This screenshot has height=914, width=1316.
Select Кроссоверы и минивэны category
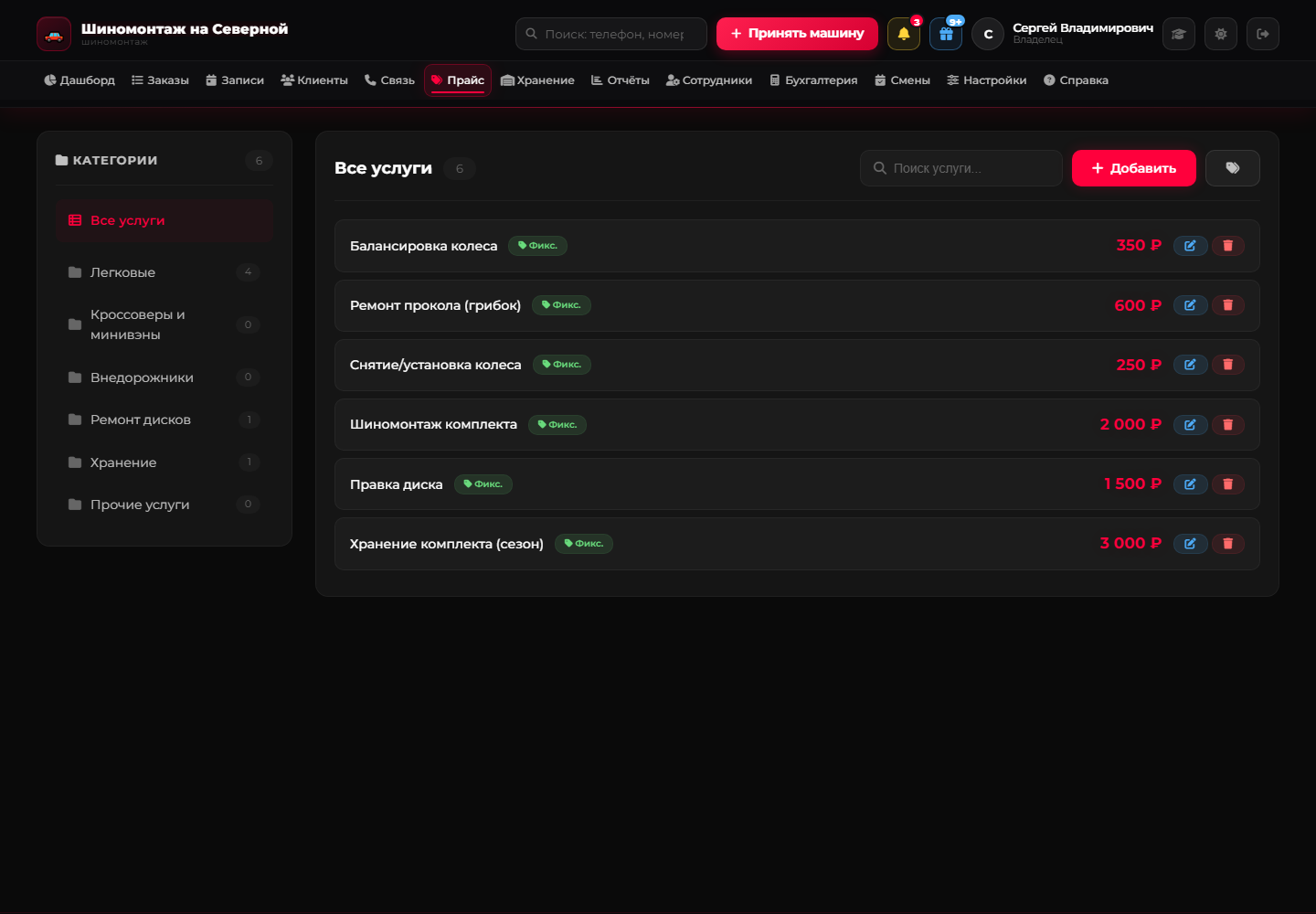pos(164,324)
